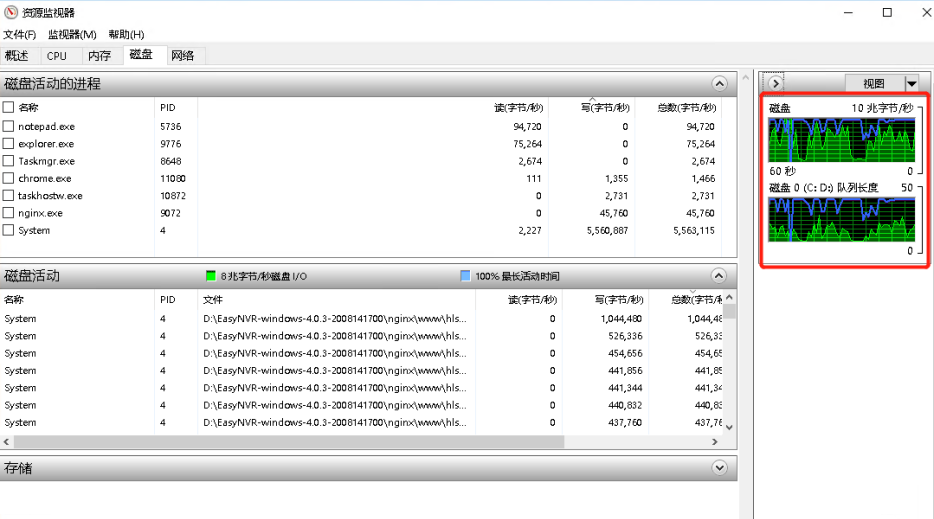Check the nginx.exe process checkbox
Screen dimensions: 934x519
[8, 213]
